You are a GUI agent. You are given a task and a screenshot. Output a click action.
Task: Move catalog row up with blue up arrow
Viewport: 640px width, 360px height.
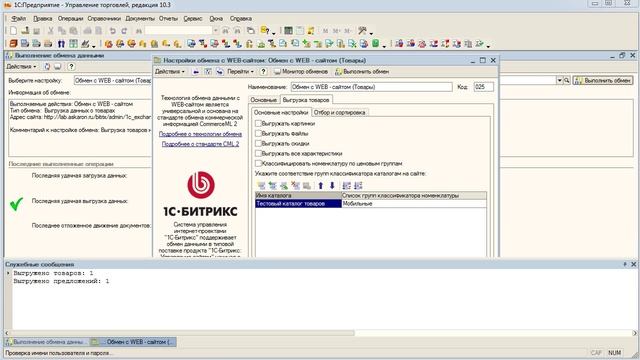point(321,186)
